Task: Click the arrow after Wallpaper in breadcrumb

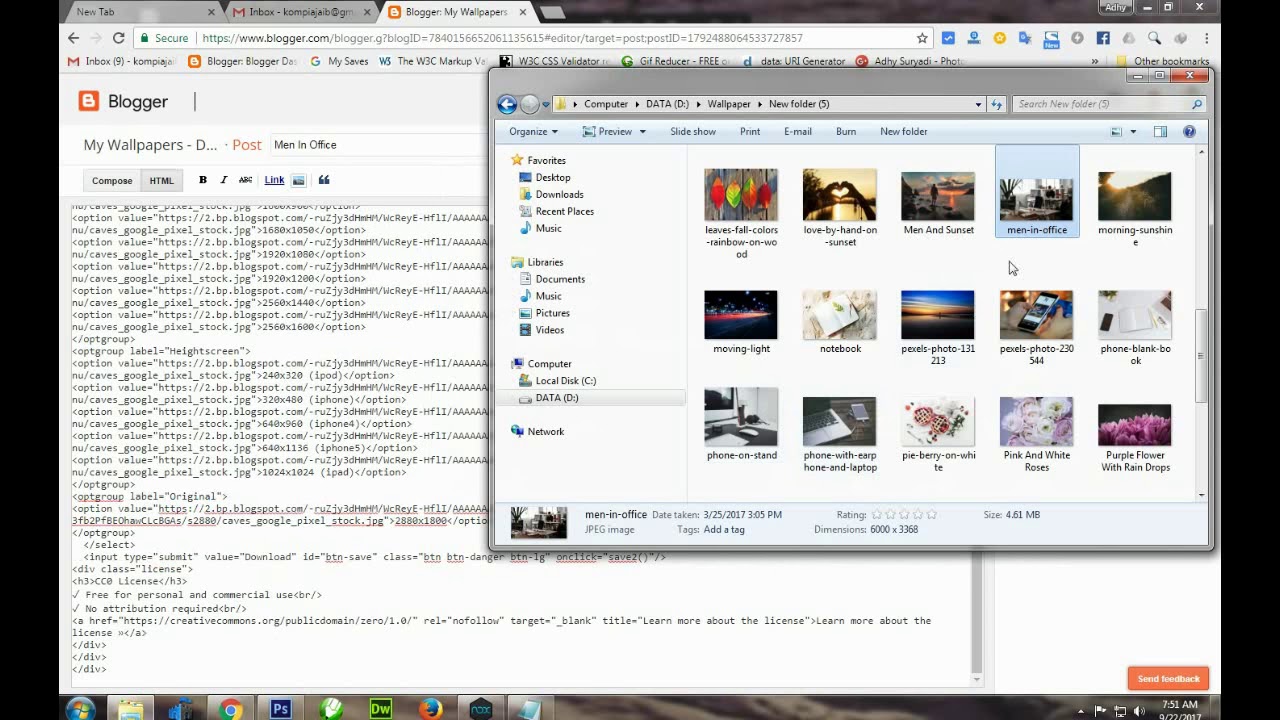Action: tap(760, 104)
